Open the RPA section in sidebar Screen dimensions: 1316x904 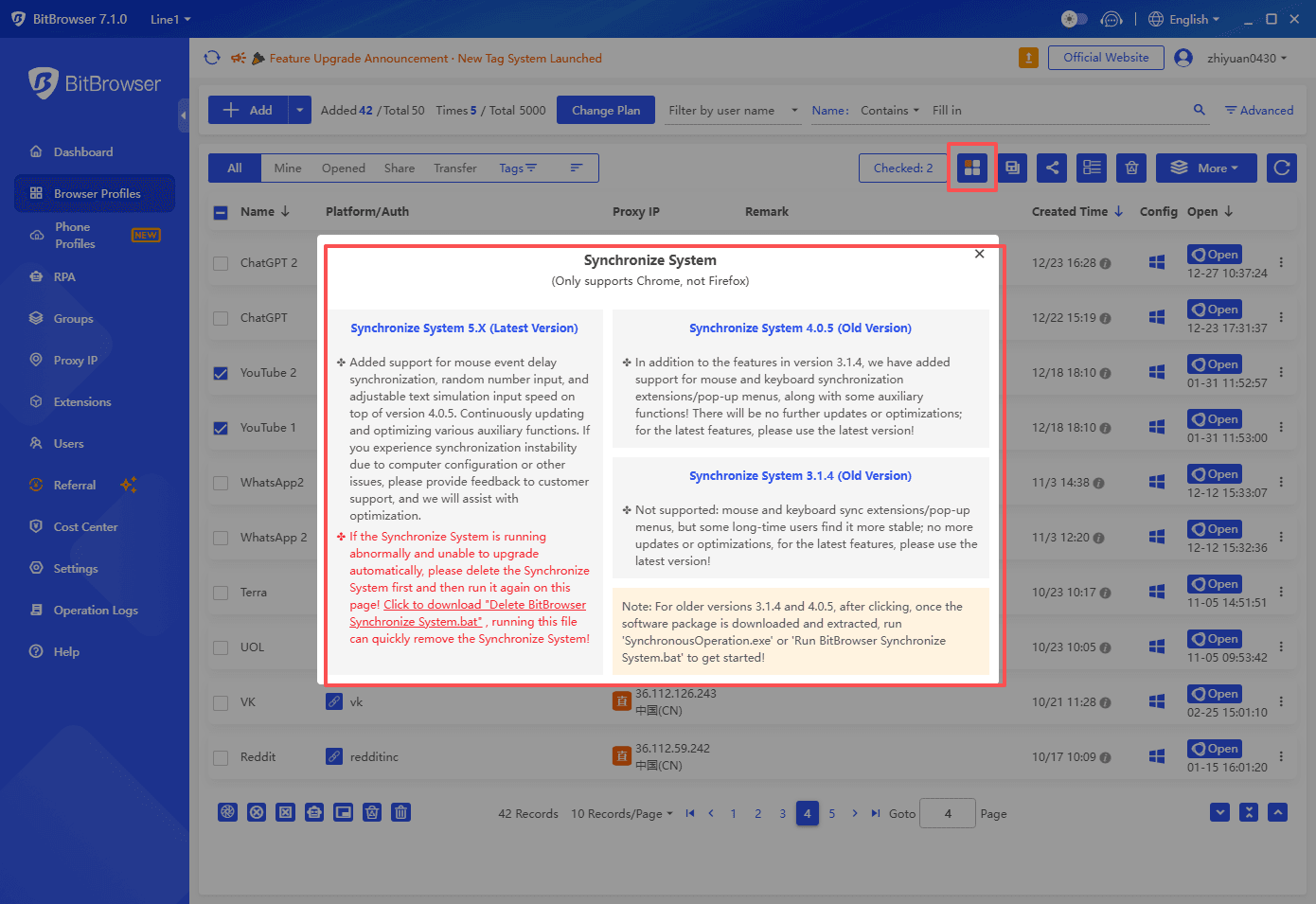[62, 276]
